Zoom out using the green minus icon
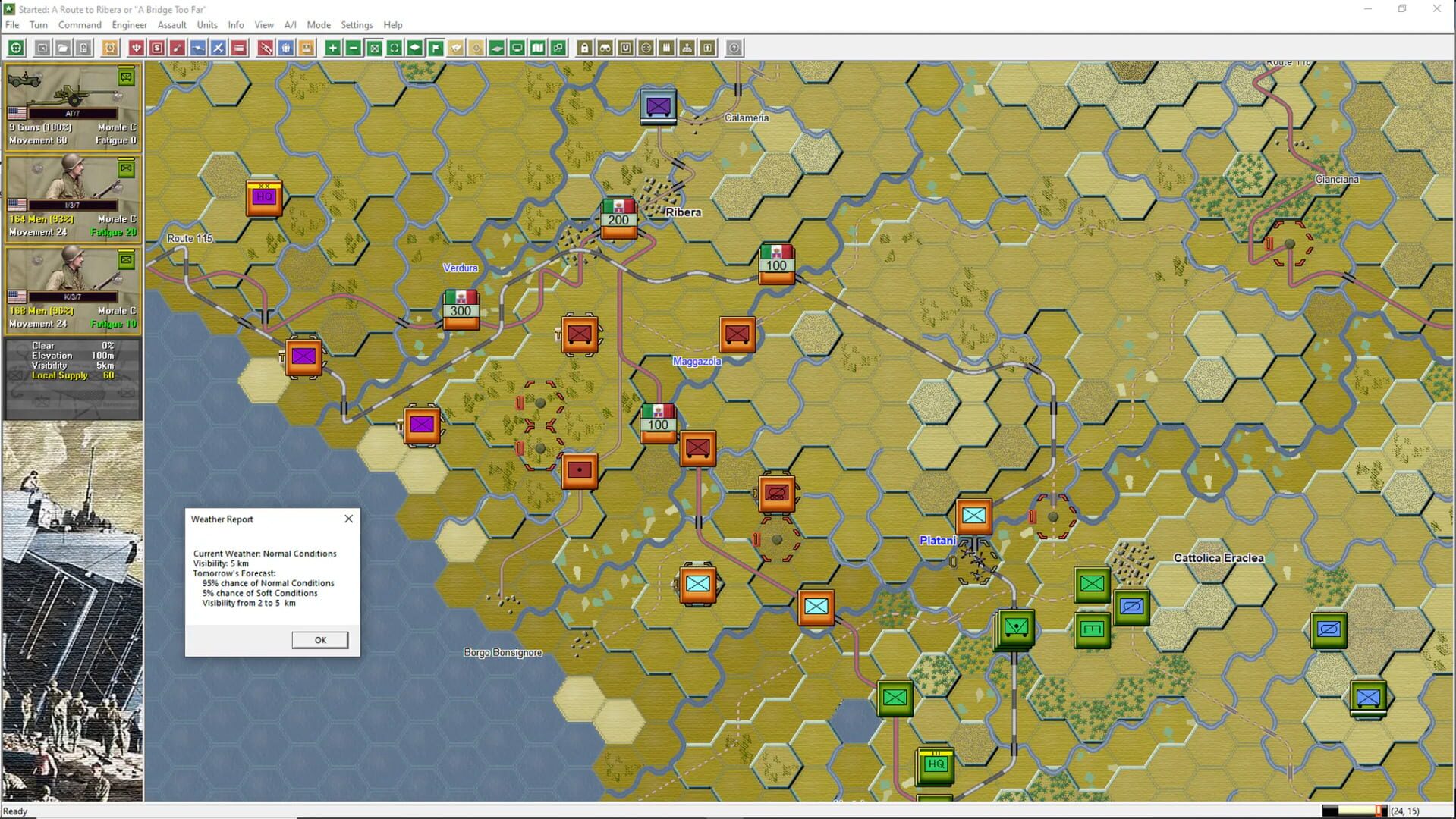Viewport: 1456px width, 819px height. pos(353,48)
